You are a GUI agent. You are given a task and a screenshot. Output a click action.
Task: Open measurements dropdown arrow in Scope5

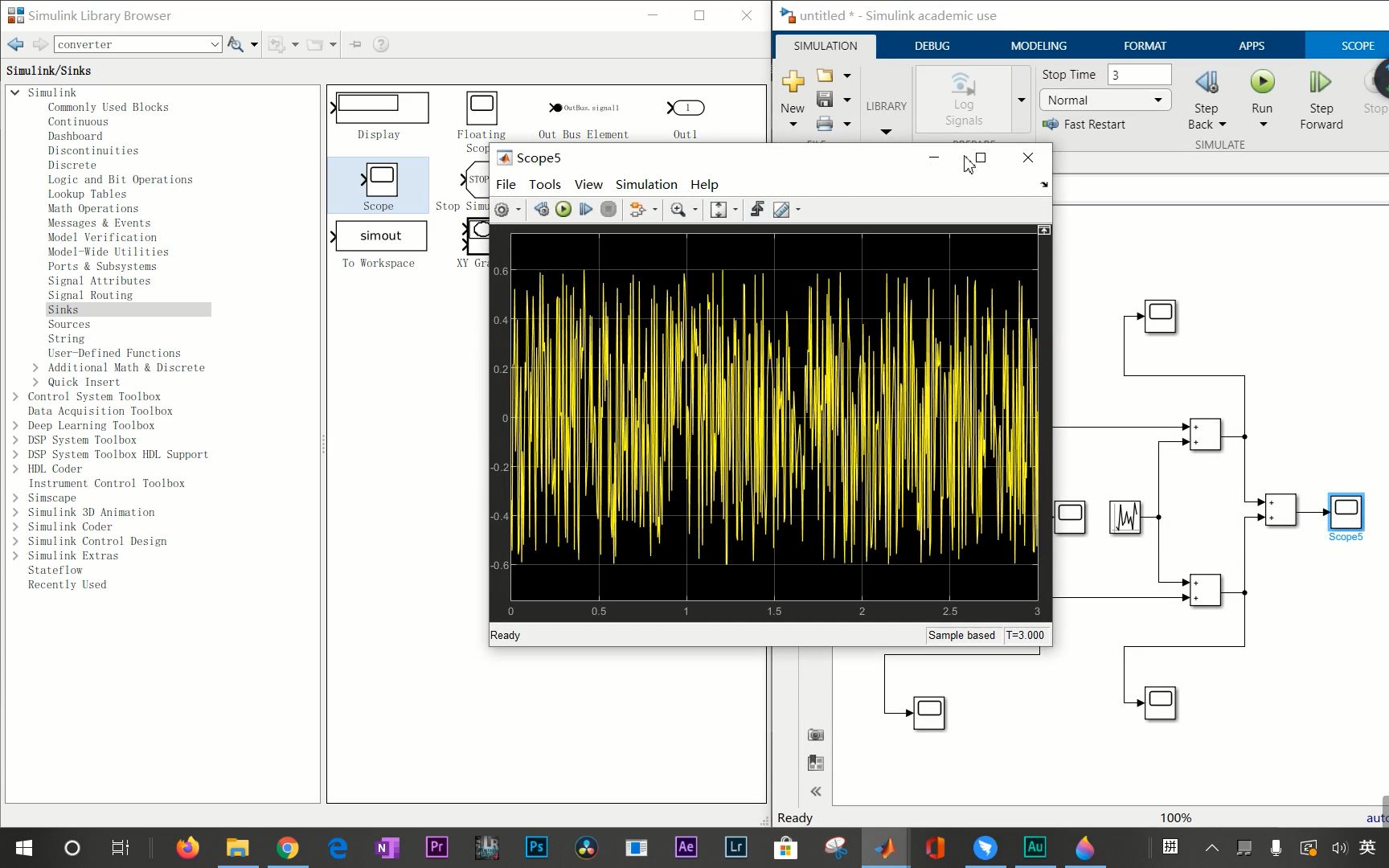coord(797,210)
